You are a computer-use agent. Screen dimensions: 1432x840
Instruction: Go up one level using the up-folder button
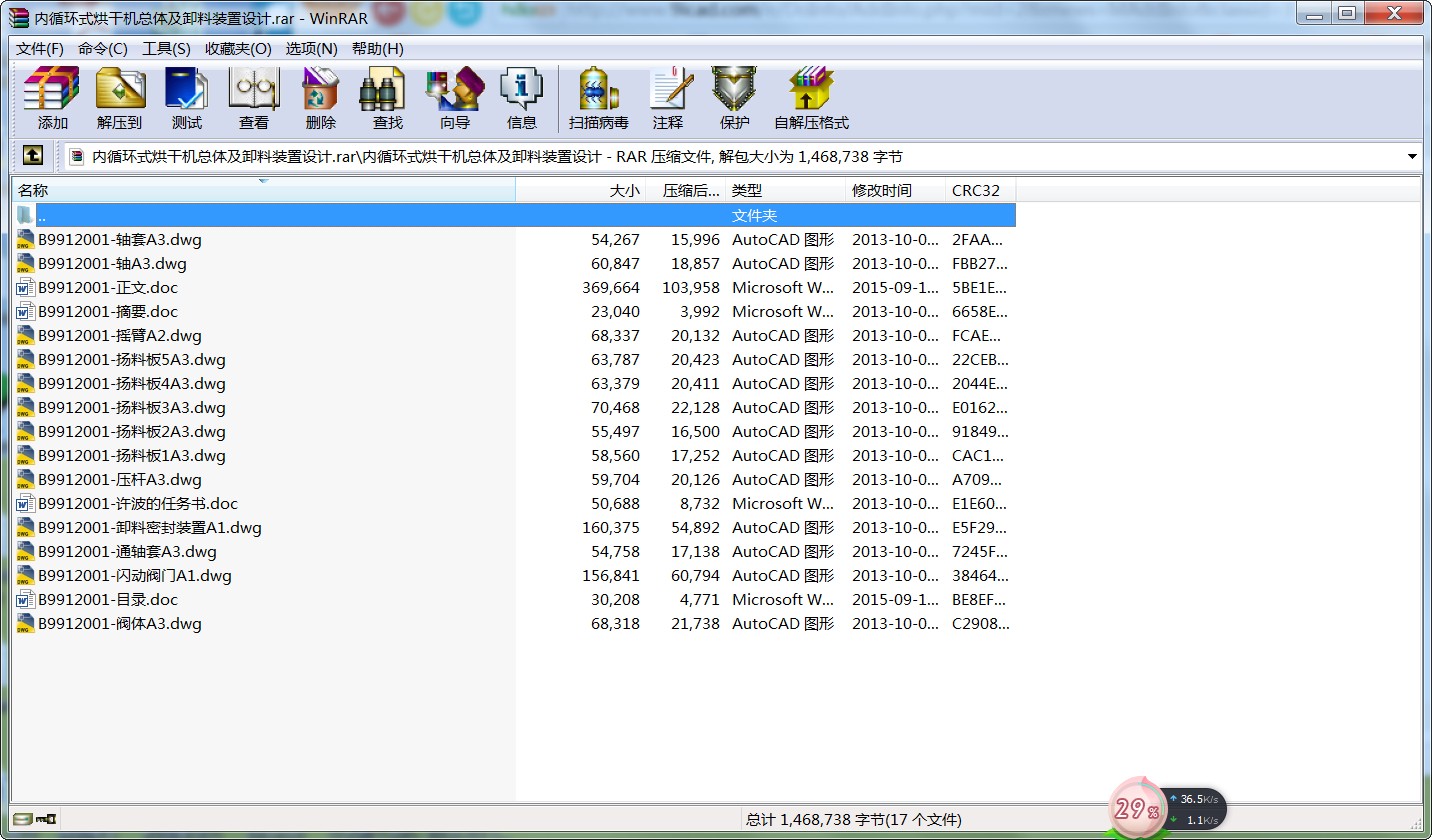click(33, 156)
